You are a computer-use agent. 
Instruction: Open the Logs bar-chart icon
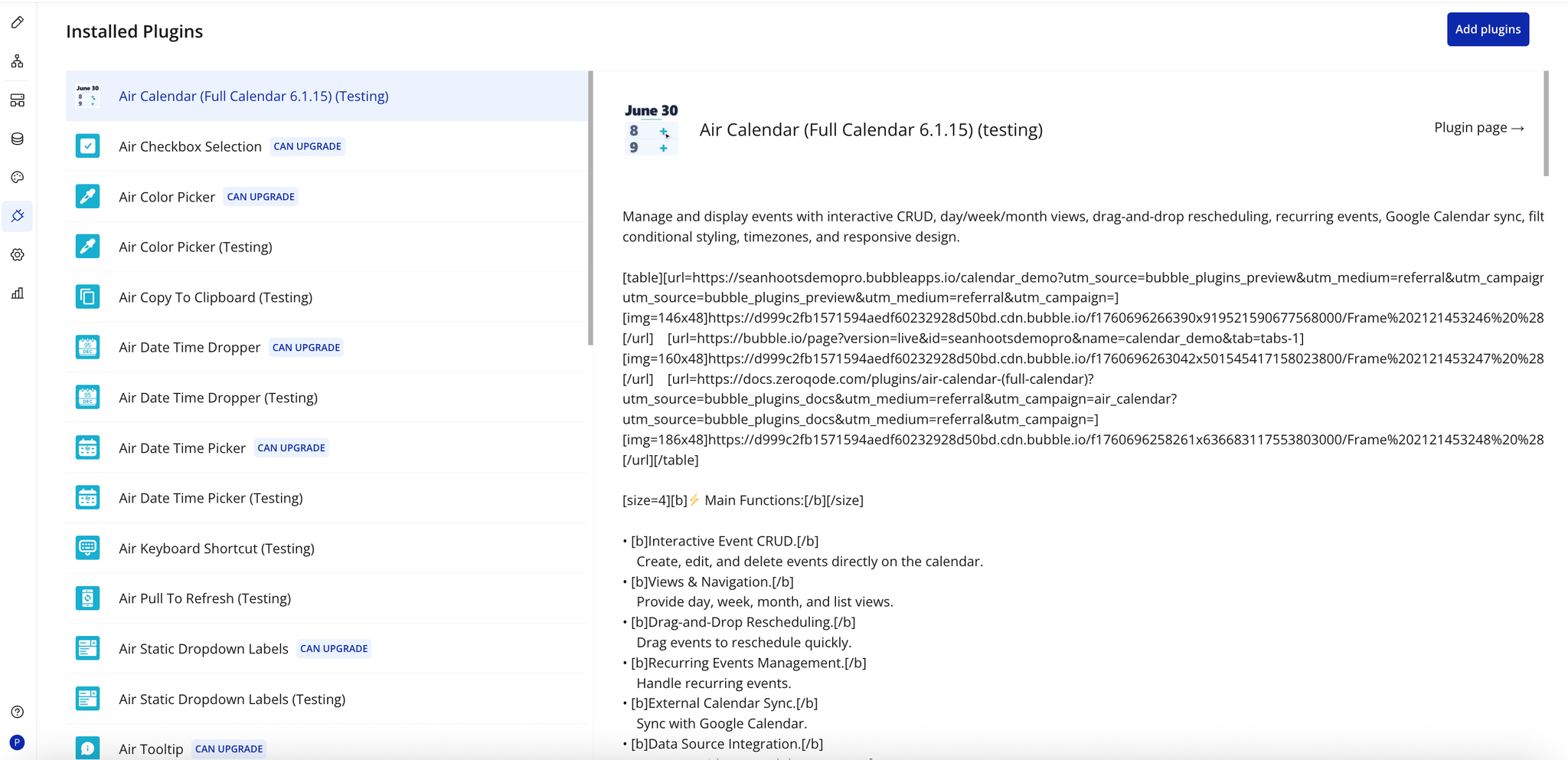(x=18, y=293)
